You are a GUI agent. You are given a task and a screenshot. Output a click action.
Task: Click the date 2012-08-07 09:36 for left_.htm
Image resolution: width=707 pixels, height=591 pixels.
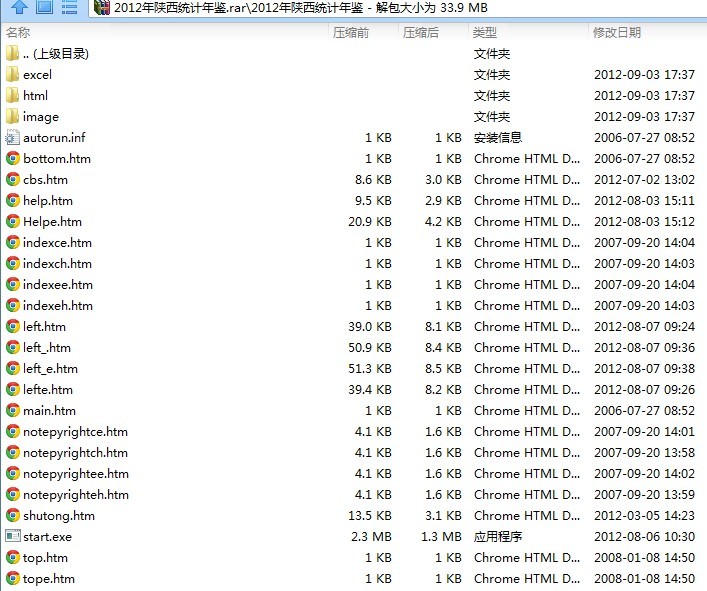644,348
